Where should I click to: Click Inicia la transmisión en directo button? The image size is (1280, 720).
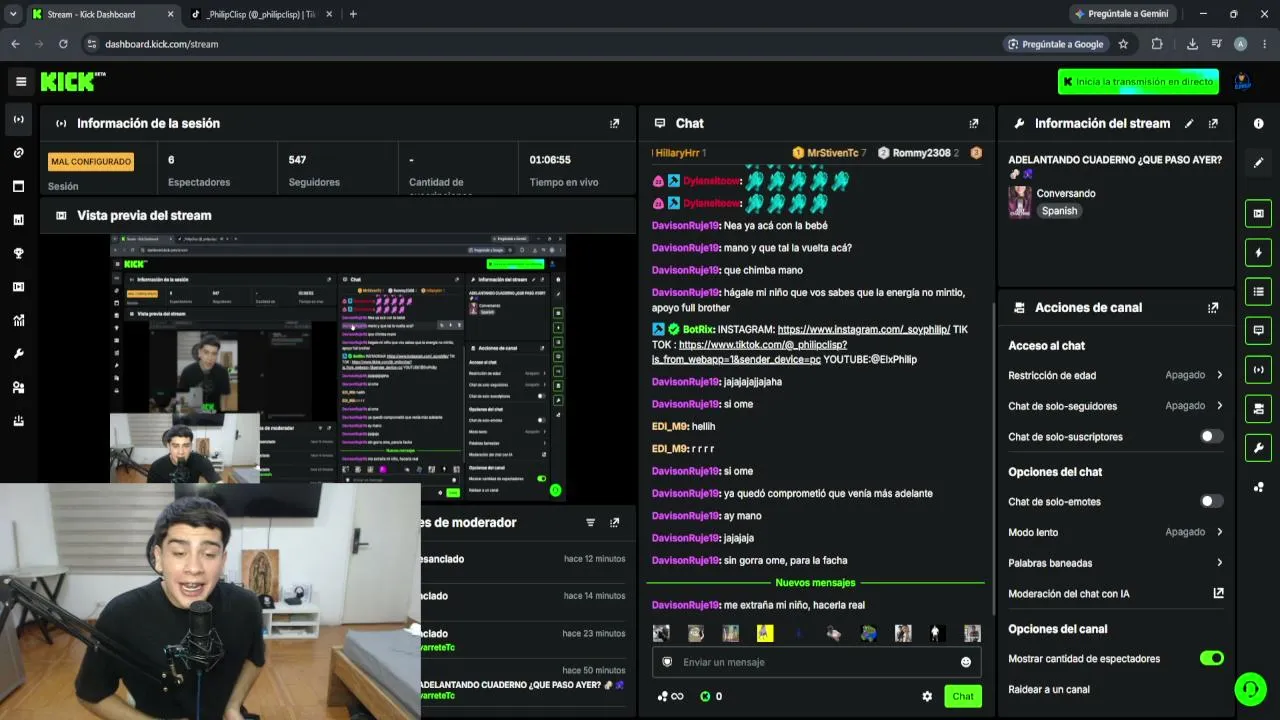pyautogui.click(x=1138, y=82)
